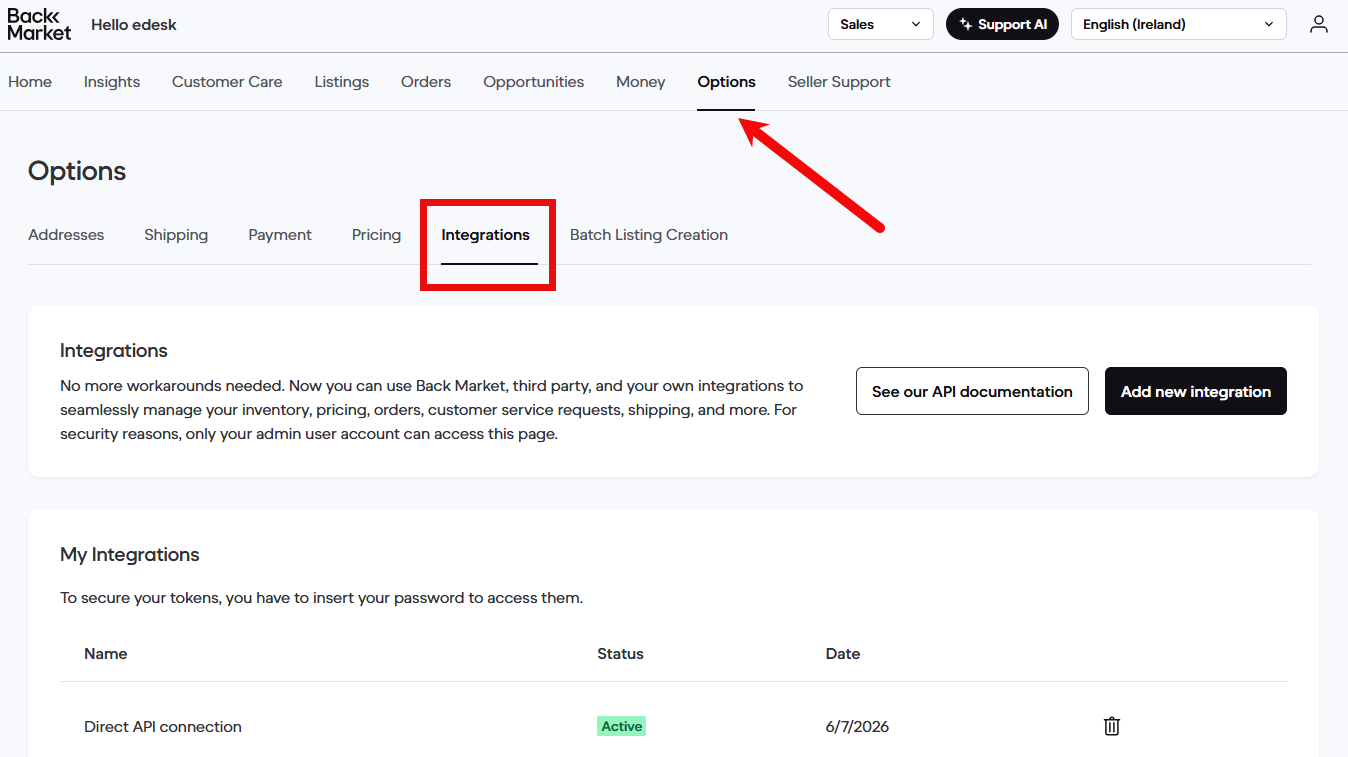Click the Status column header
The width and height of the screenshot is (1348, 757).
click(621, 654)
